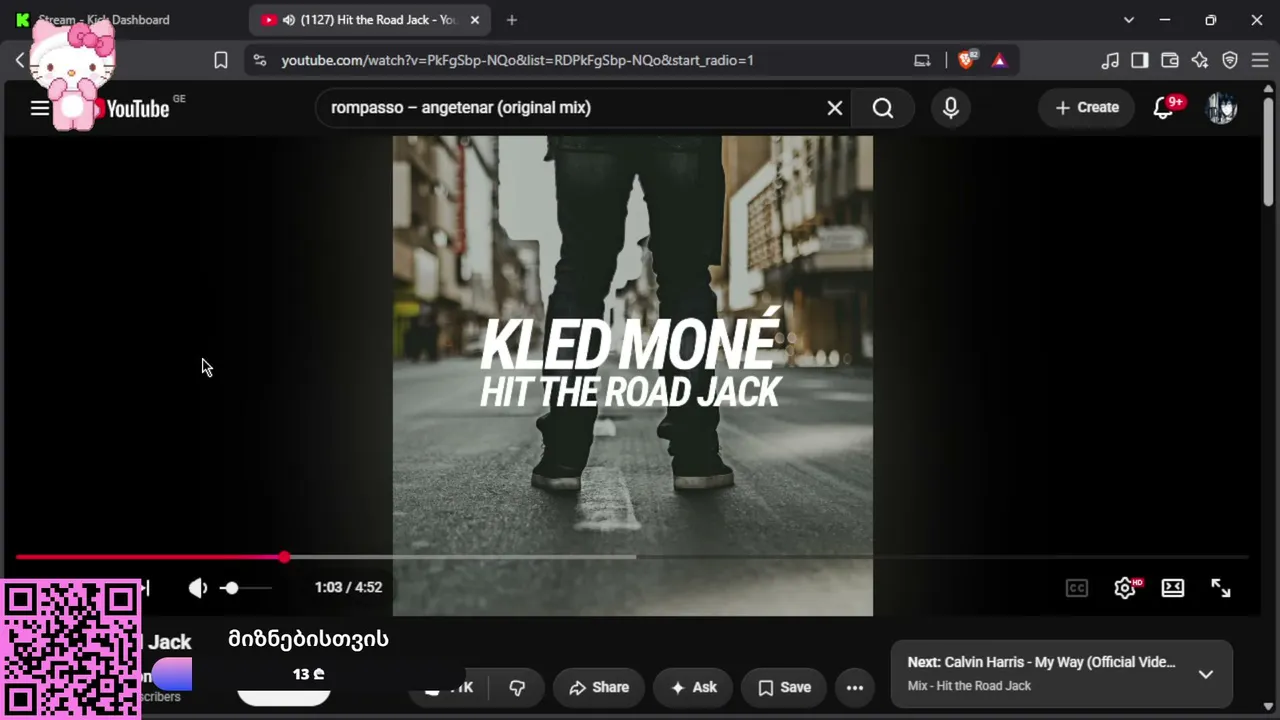Open Leo AI sparkle icon
The height and width of the screenshot is (720, 1280).
pos(1200,60)
